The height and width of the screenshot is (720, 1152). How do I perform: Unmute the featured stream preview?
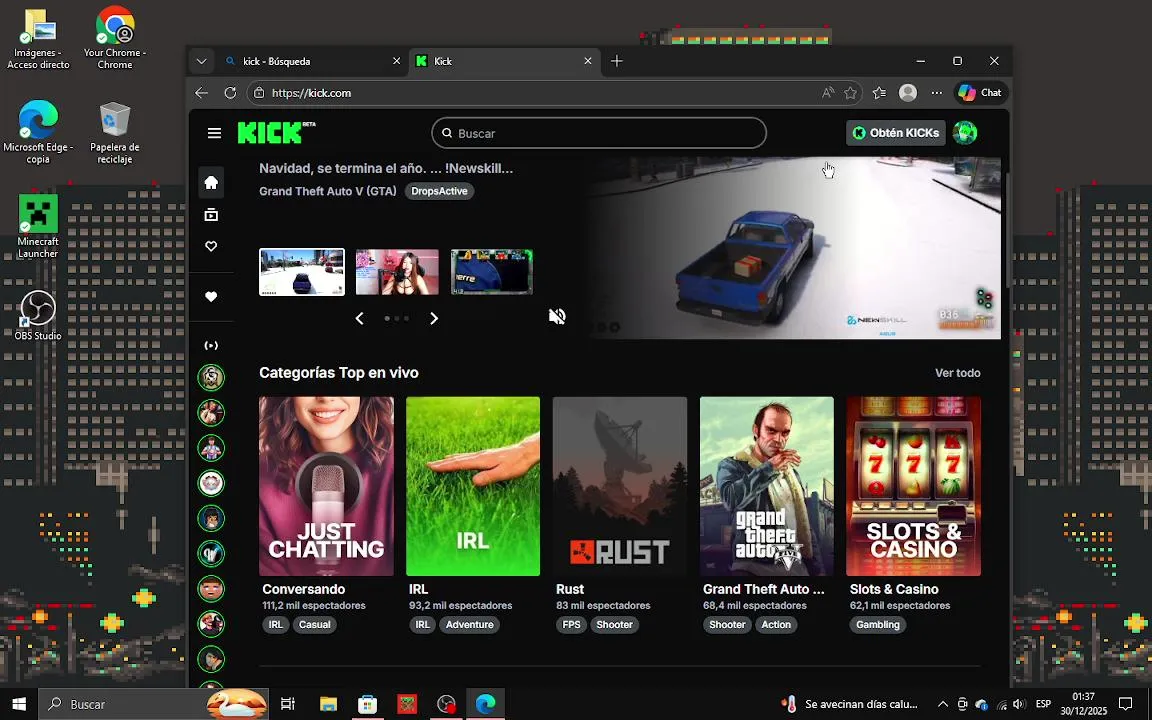pos(557,317)
